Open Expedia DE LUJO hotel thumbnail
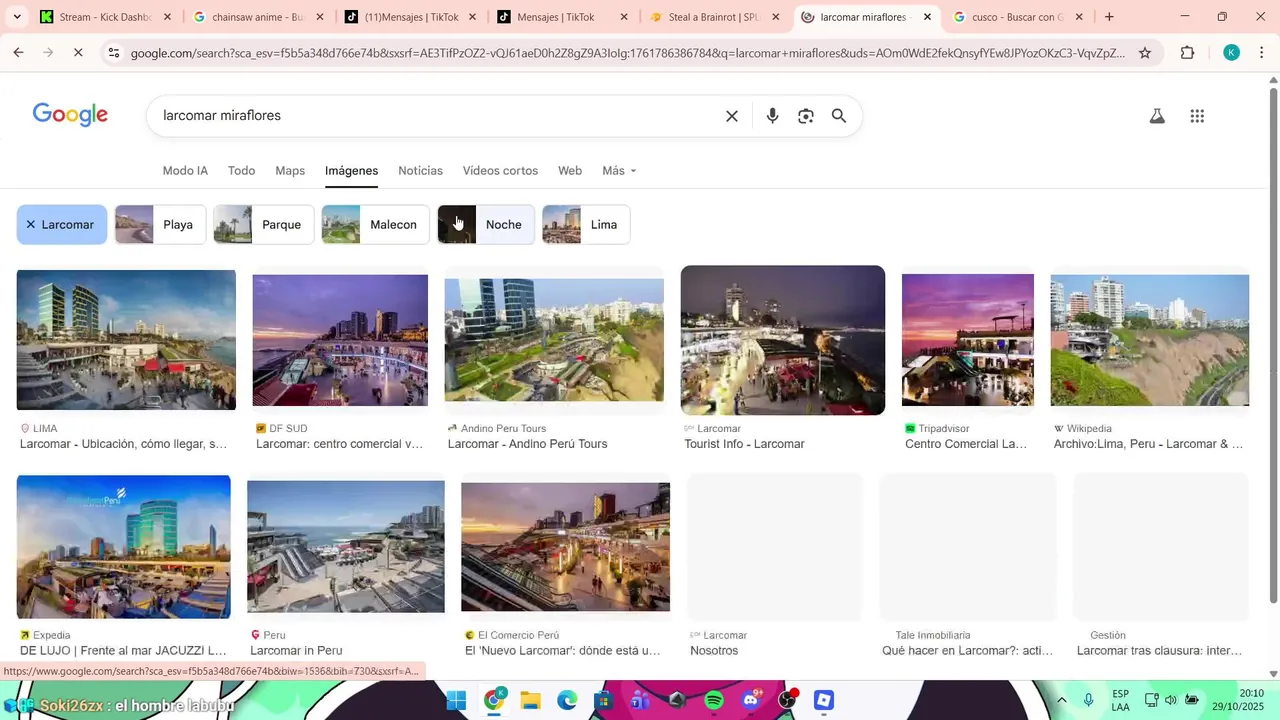Screen dimensions: 1280x720 click(124, 547)
